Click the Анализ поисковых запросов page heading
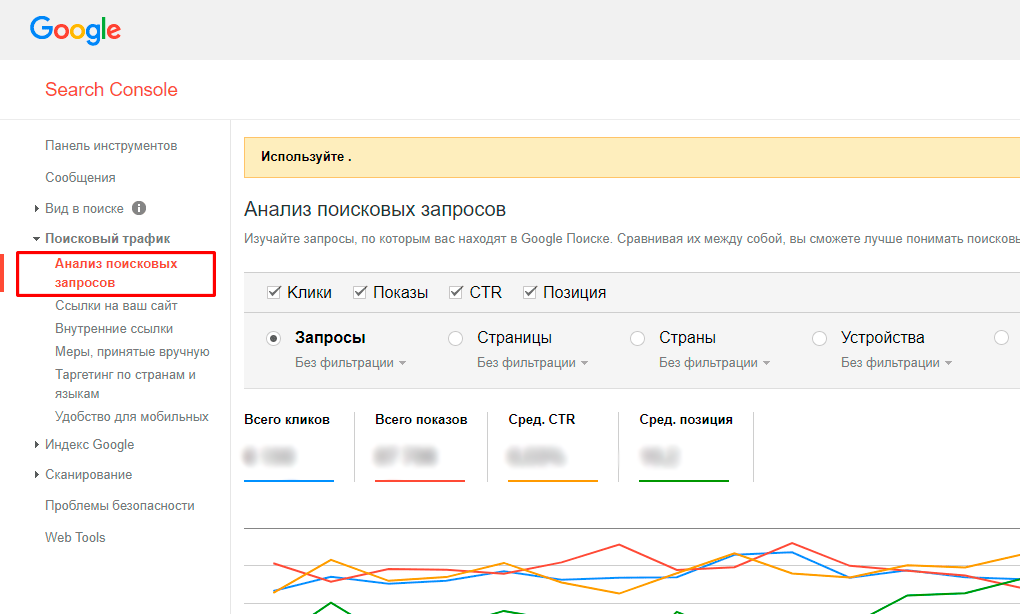This screenshot has width=1020, height=614. click(375, 209)
